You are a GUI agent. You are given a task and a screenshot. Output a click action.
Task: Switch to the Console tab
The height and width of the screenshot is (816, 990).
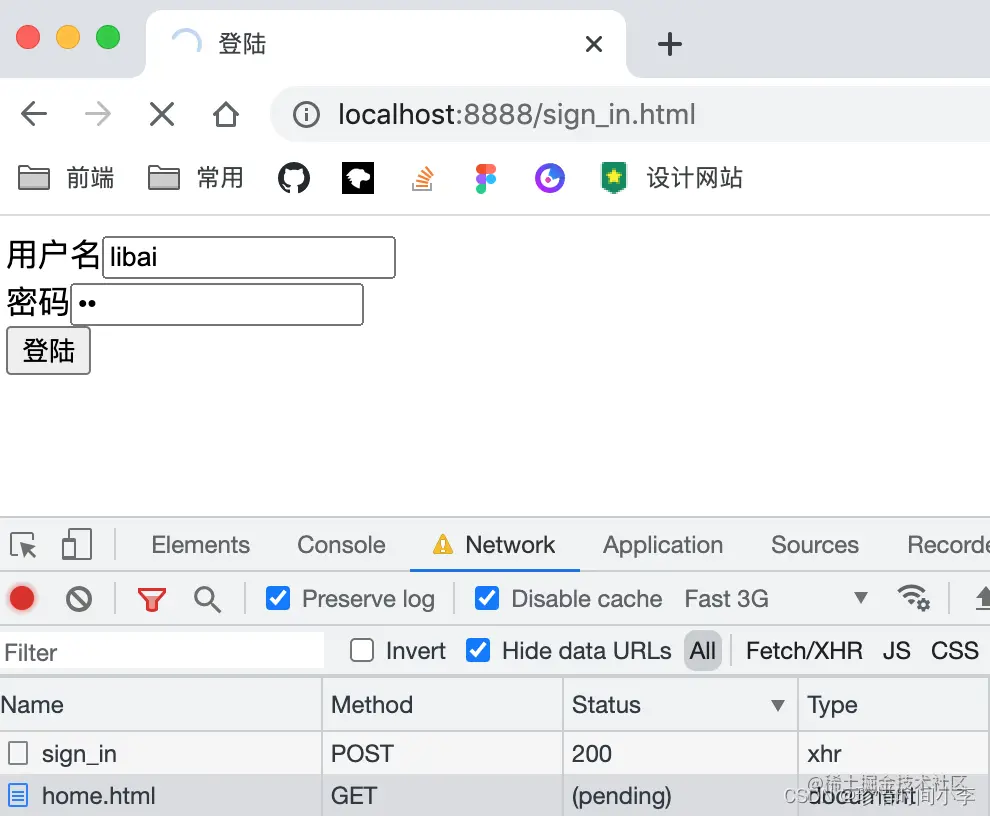tap(340, 544)
